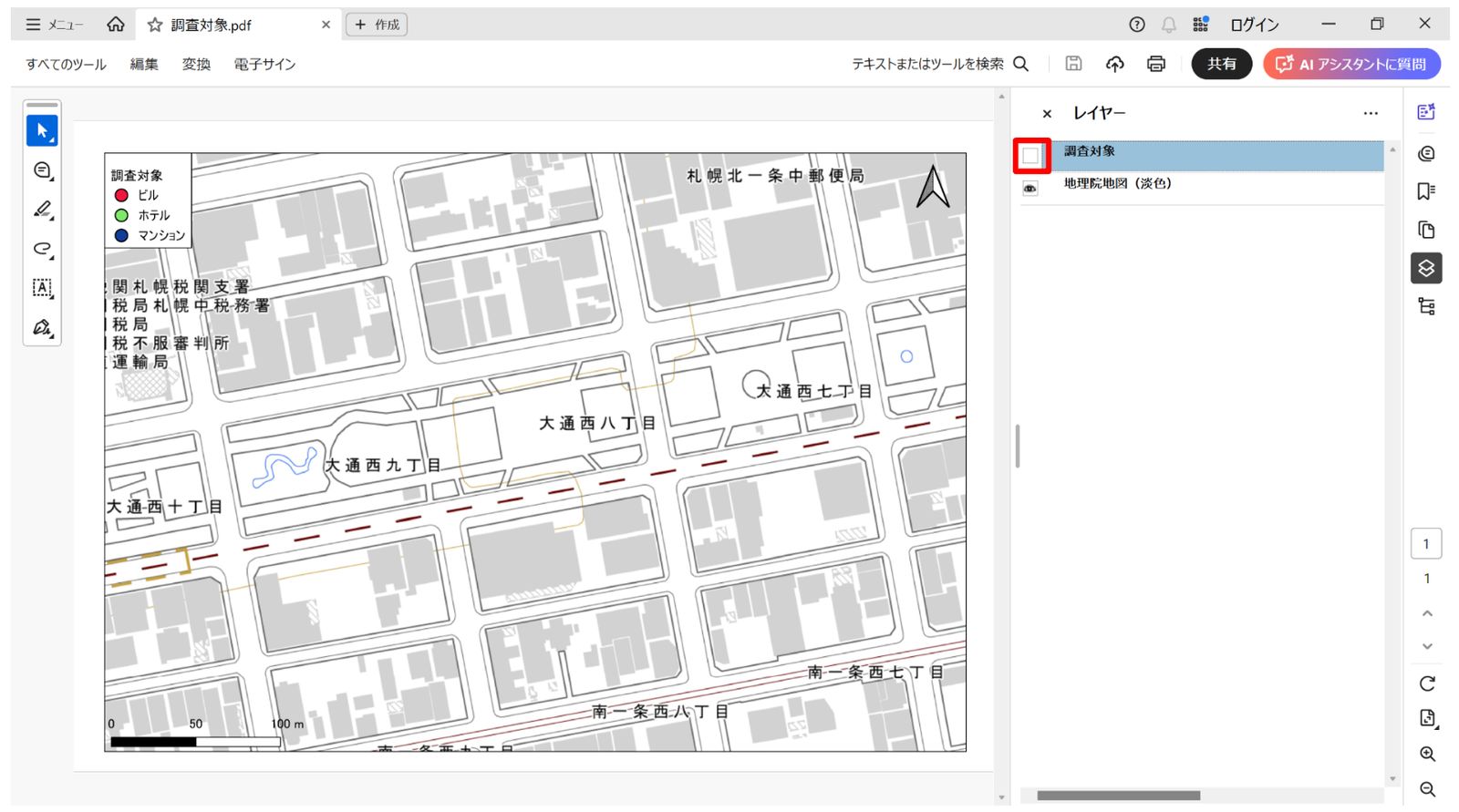
Task: Close the レイヤー panel
Action: tap(1047, 114)
